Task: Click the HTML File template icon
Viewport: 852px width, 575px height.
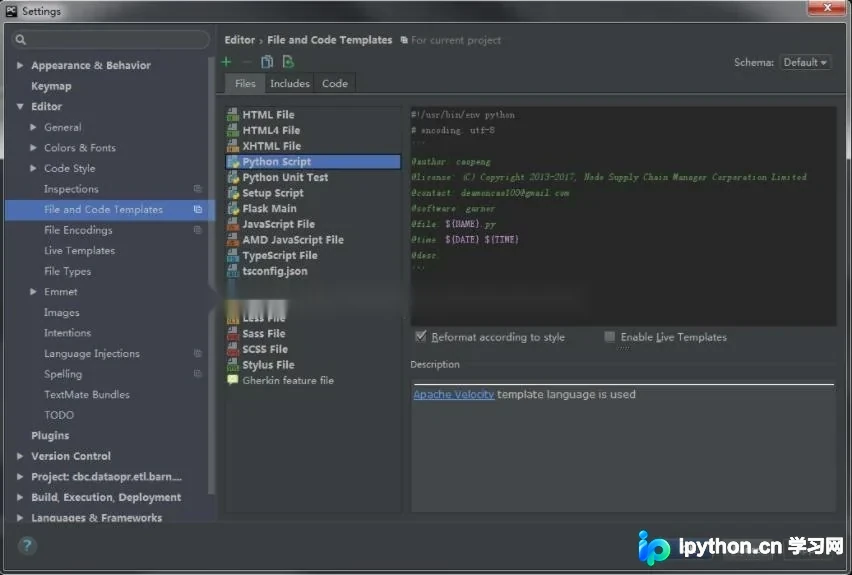Action: [233, 115]
